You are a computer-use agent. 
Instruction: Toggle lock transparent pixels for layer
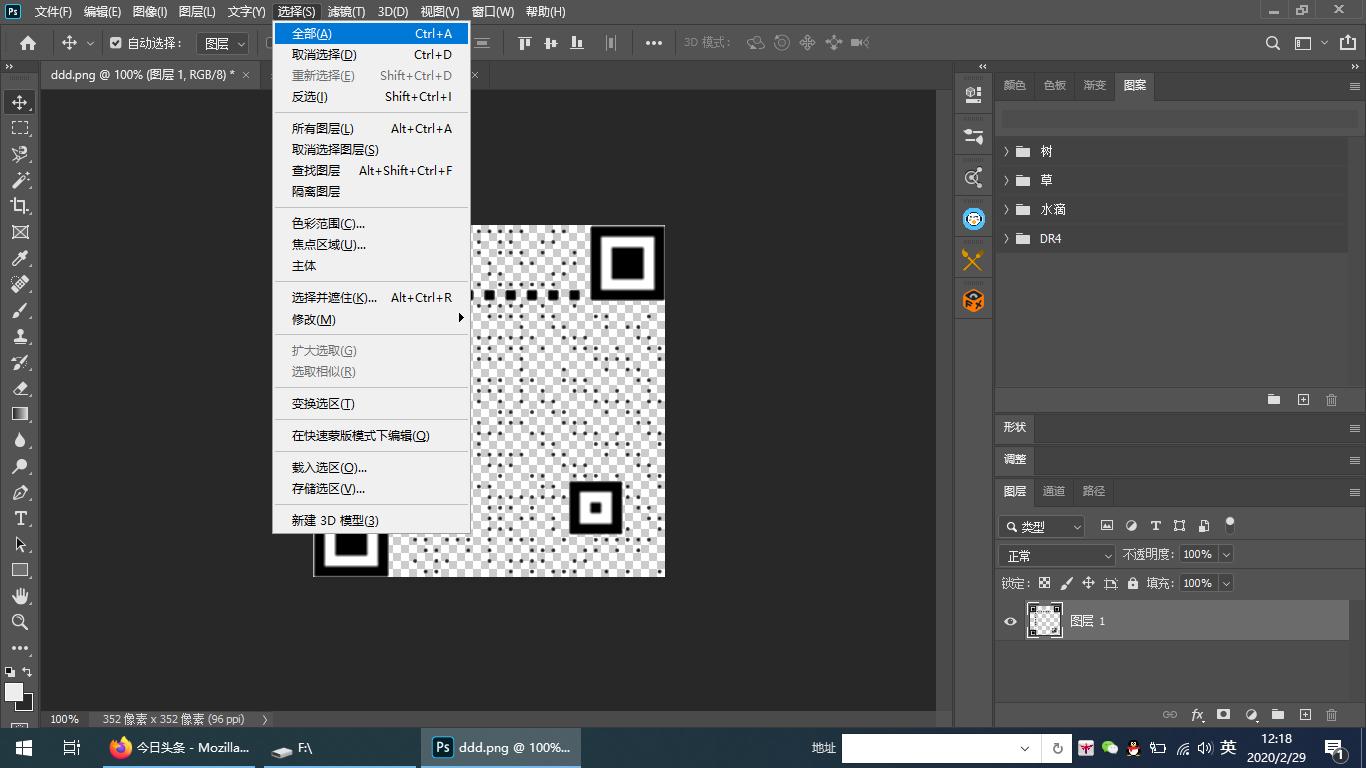[x=1044, y=583]
